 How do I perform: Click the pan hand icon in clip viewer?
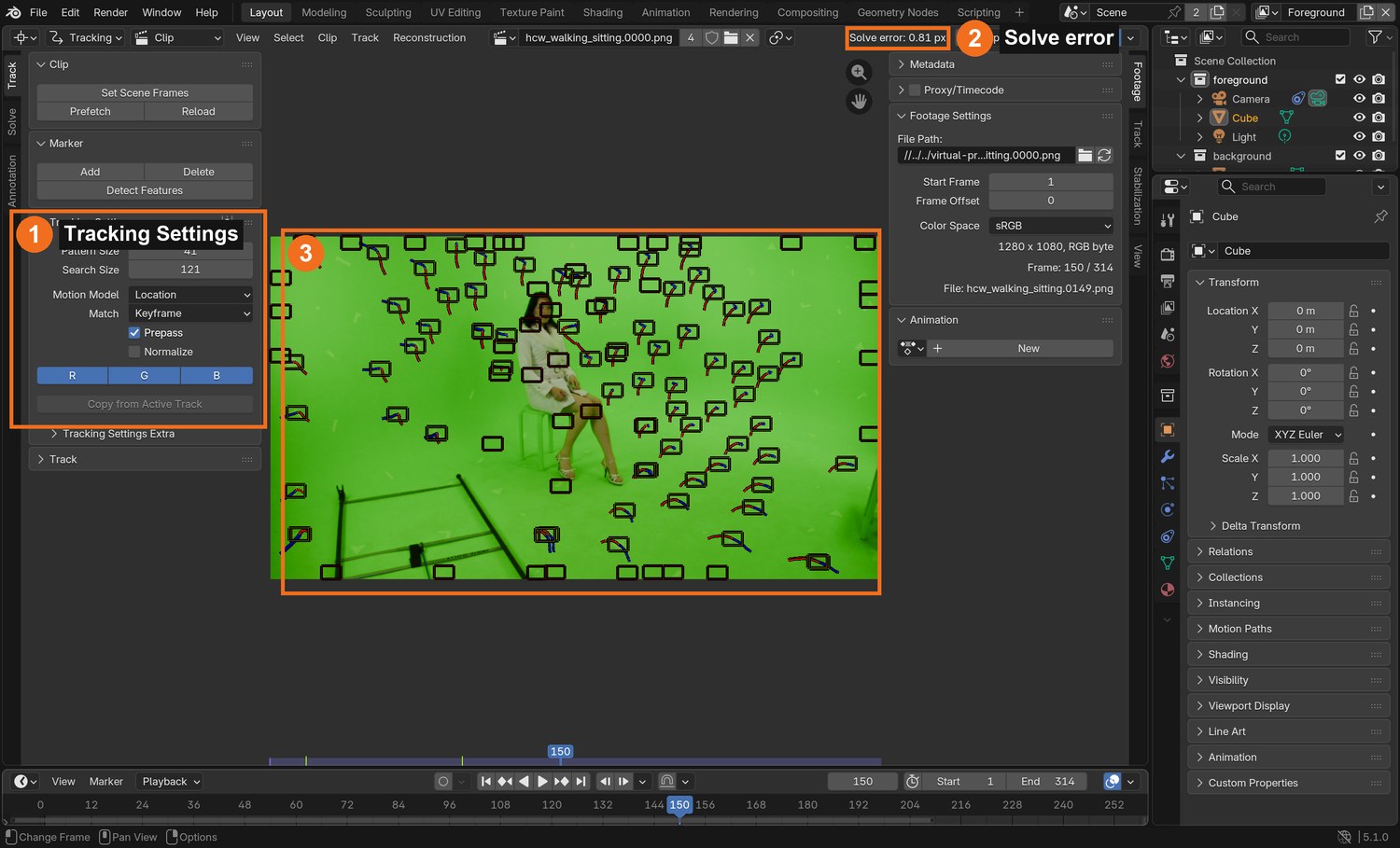pos(859,101)
